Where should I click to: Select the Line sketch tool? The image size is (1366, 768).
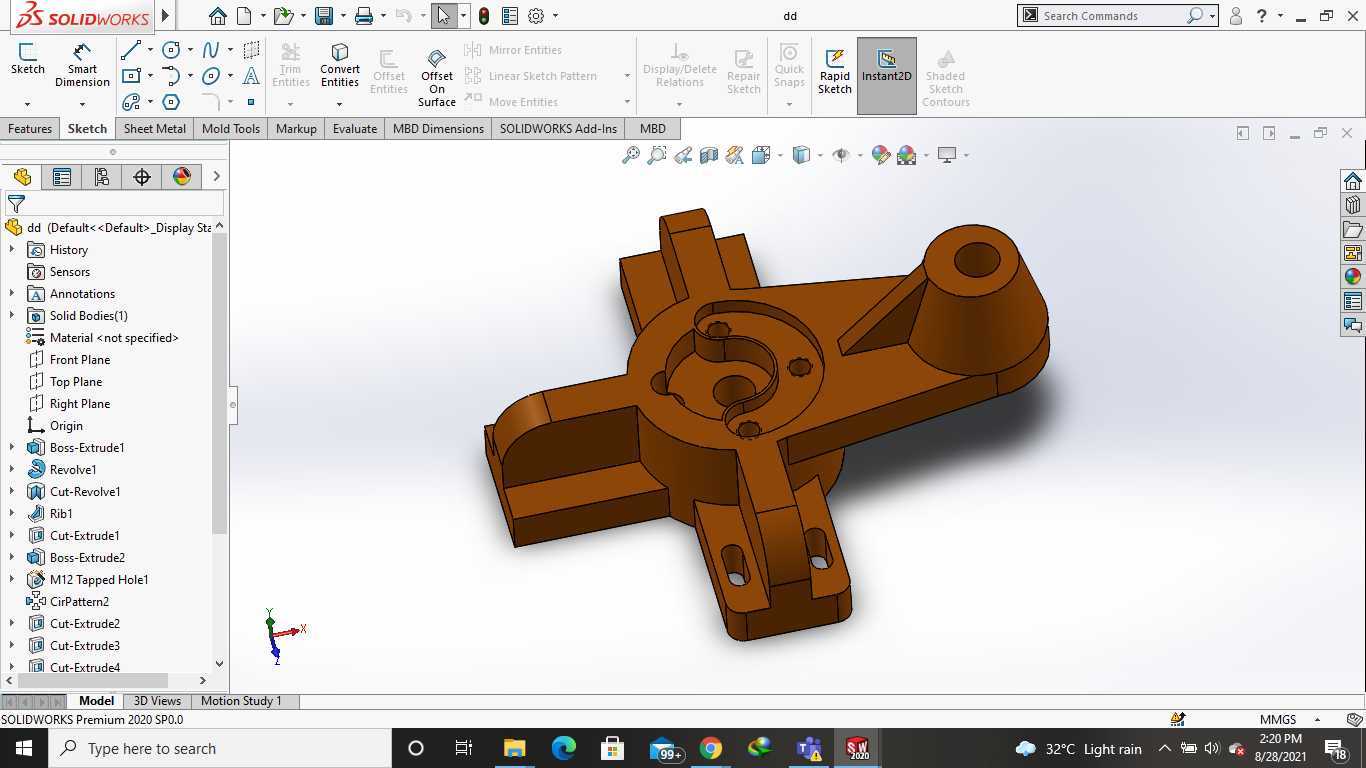click(x=130, y=50)
